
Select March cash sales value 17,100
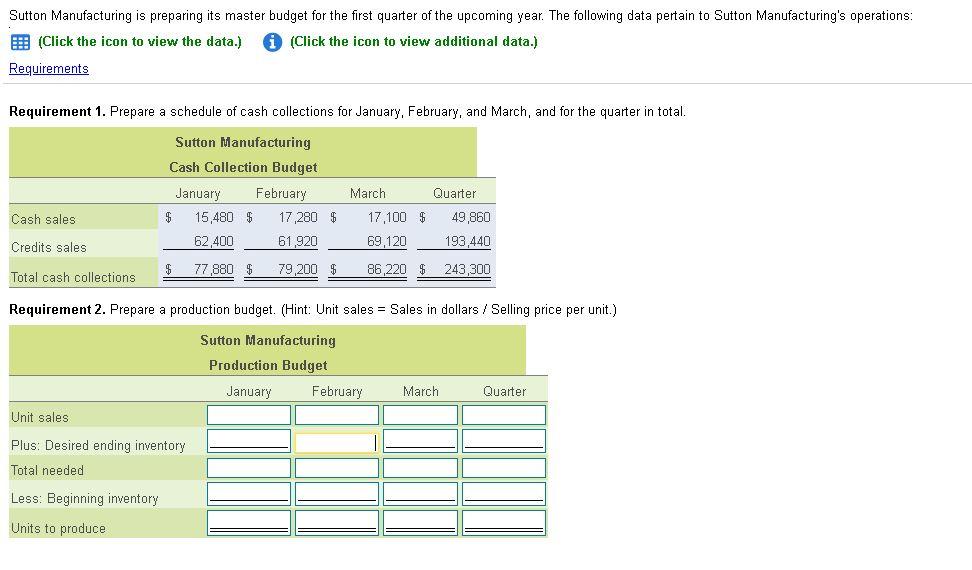click(x=387, y=217)
